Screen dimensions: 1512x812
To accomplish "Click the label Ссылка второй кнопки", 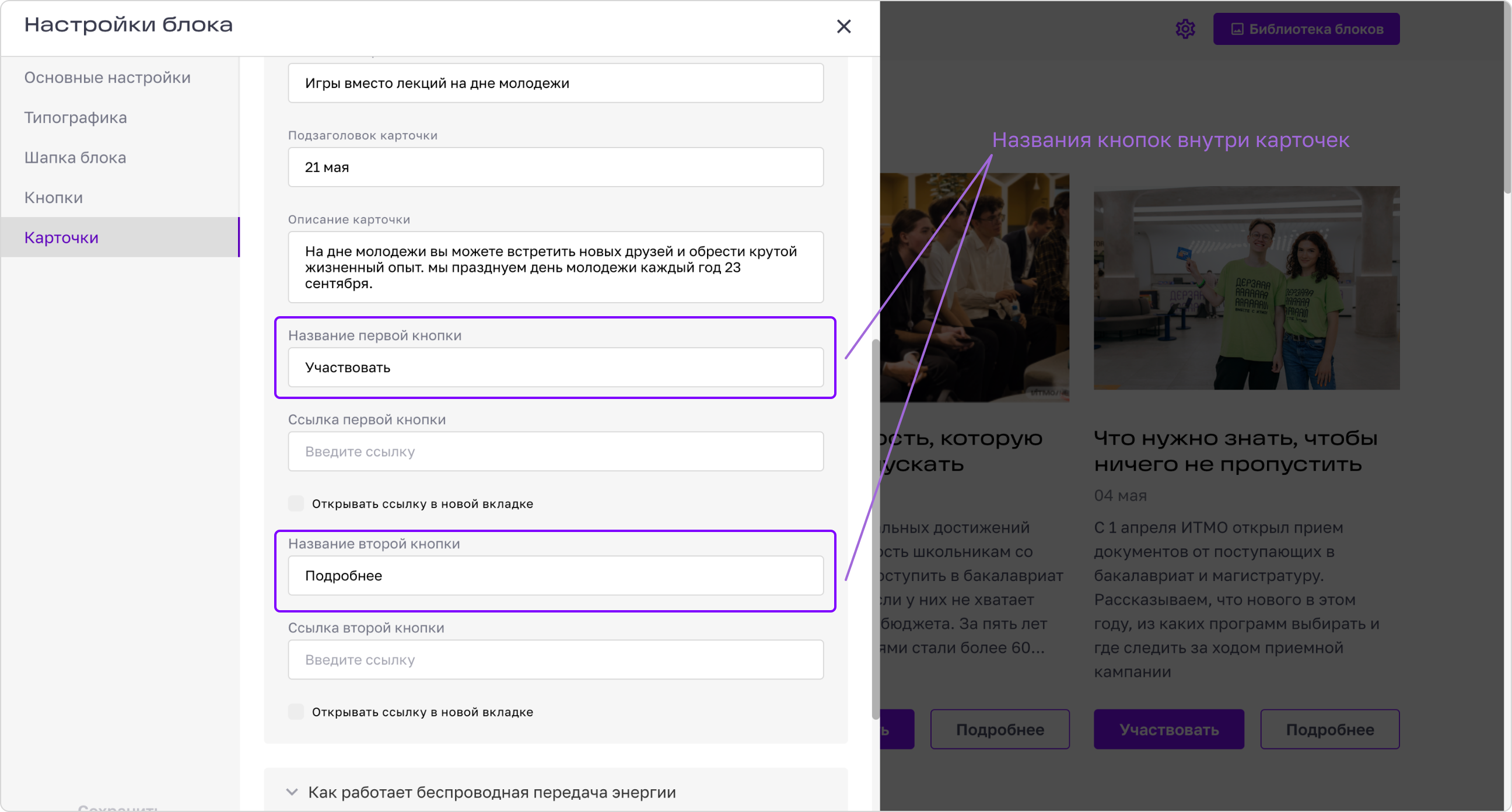I will pos(366,628).
